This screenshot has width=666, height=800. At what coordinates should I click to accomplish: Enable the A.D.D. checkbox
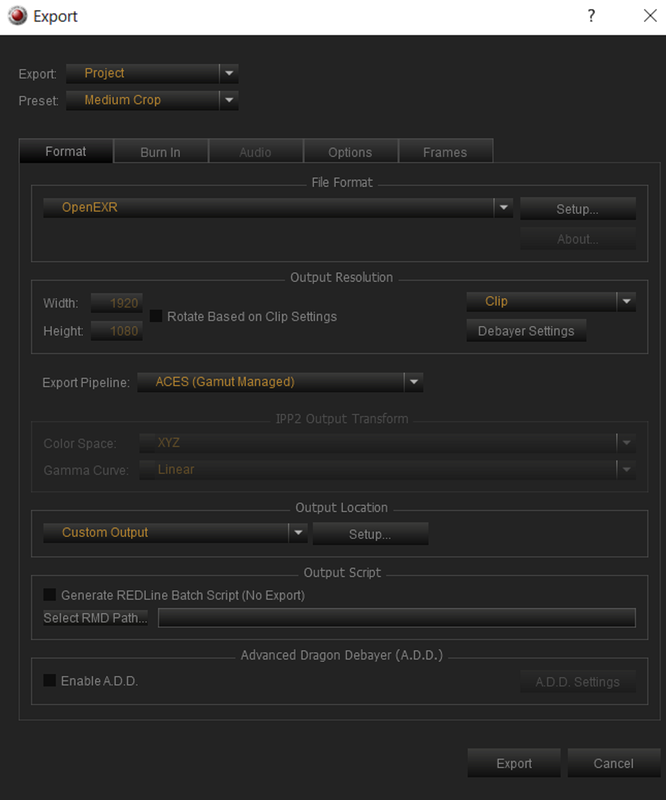click(x=50, y=680)
